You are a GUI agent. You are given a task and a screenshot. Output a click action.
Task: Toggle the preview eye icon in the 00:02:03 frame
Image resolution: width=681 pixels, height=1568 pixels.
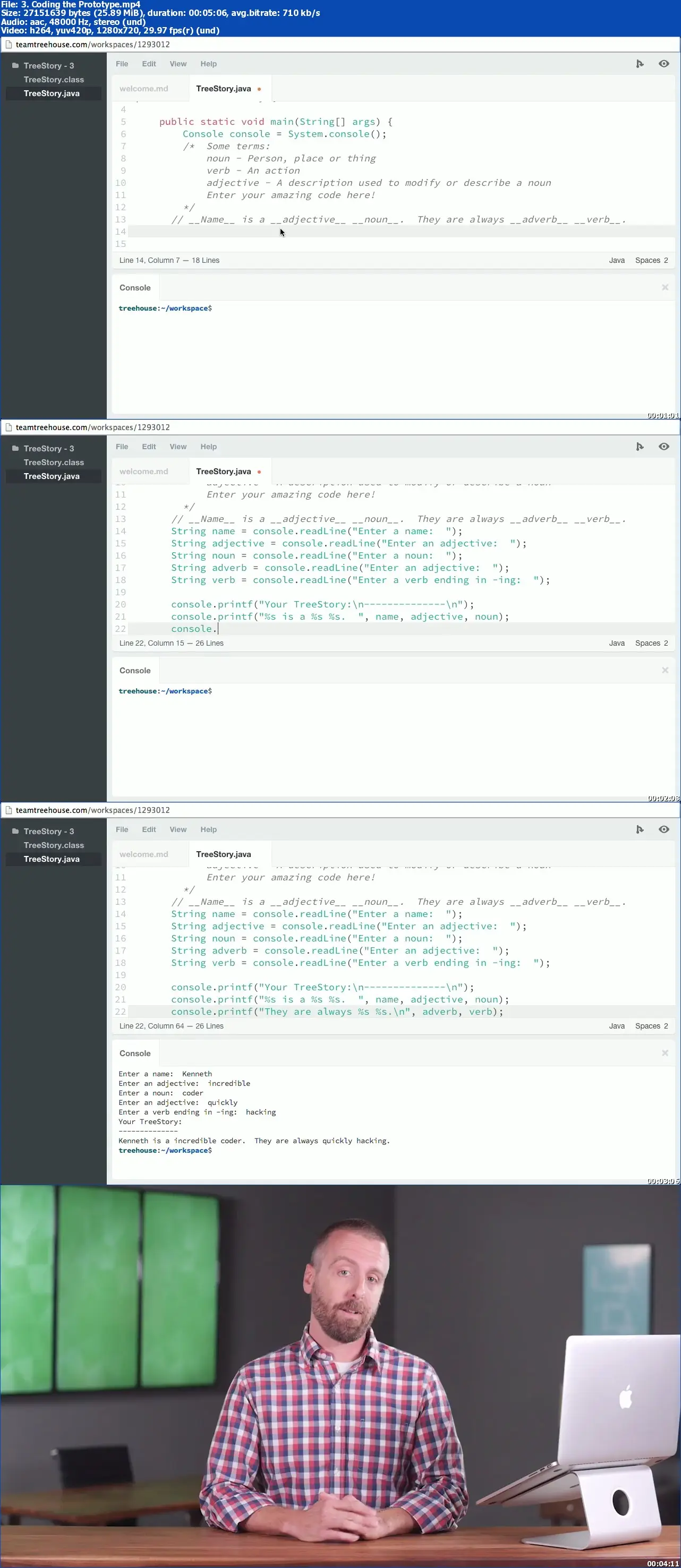pyautogui.click(x=664, y=447)
